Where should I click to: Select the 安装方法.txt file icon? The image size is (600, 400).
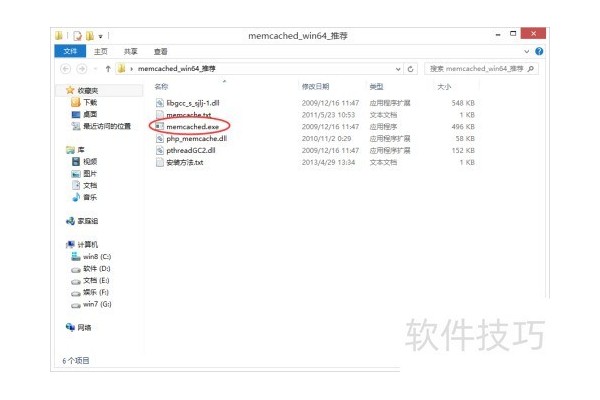[x=160, y=162]
